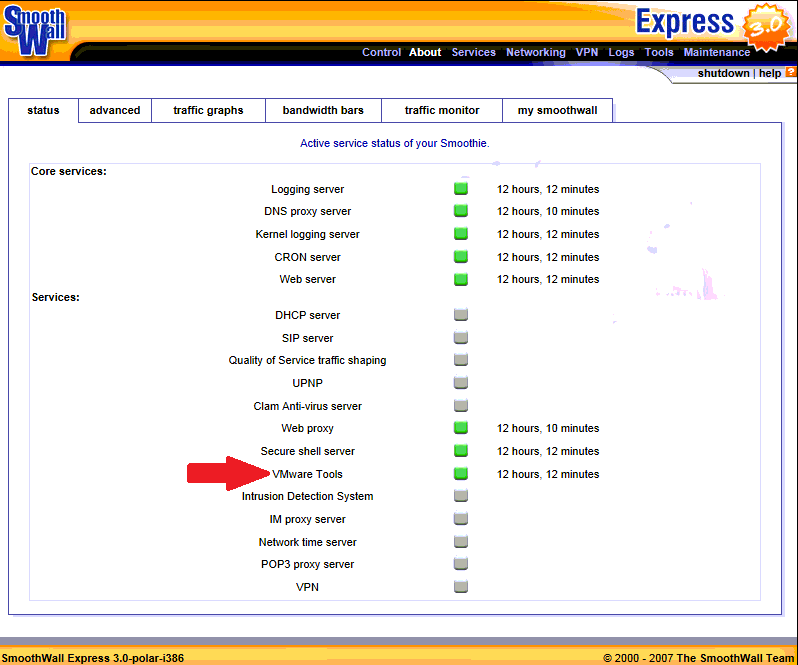Click Clam Anti-virus server status indicator
The image size is (798, 665).
pyautogui.click(x=461, y=406)
